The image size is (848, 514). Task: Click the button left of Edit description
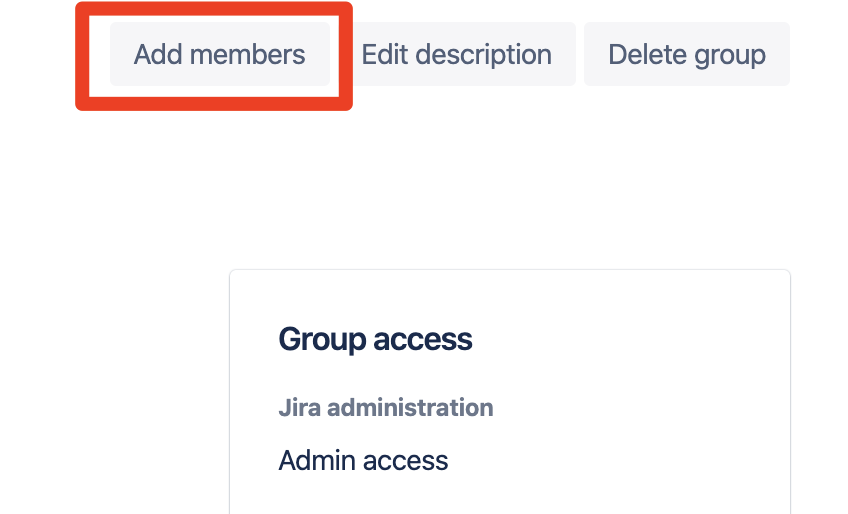(219, 54)
